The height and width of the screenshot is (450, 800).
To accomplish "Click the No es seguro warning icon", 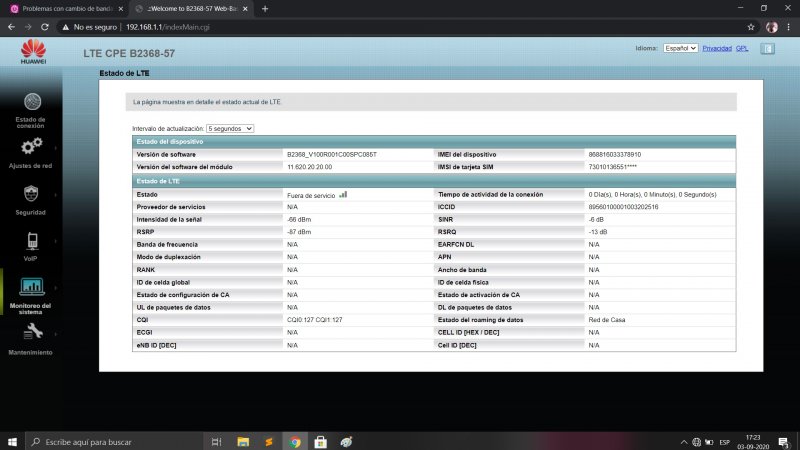I will pos(65,27).
